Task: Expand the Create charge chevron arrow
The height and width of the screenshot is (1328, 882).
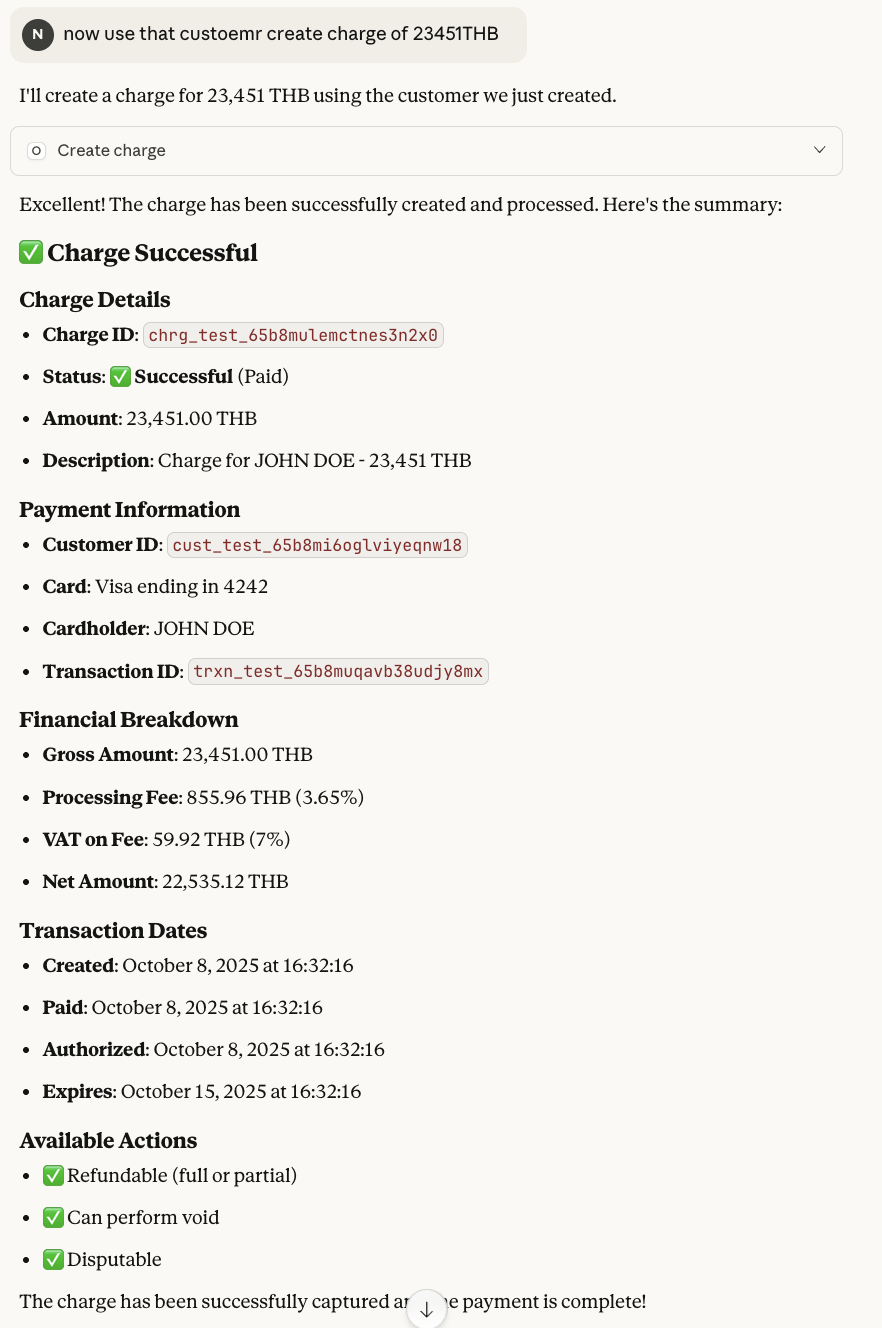Action: click(819, 150)
